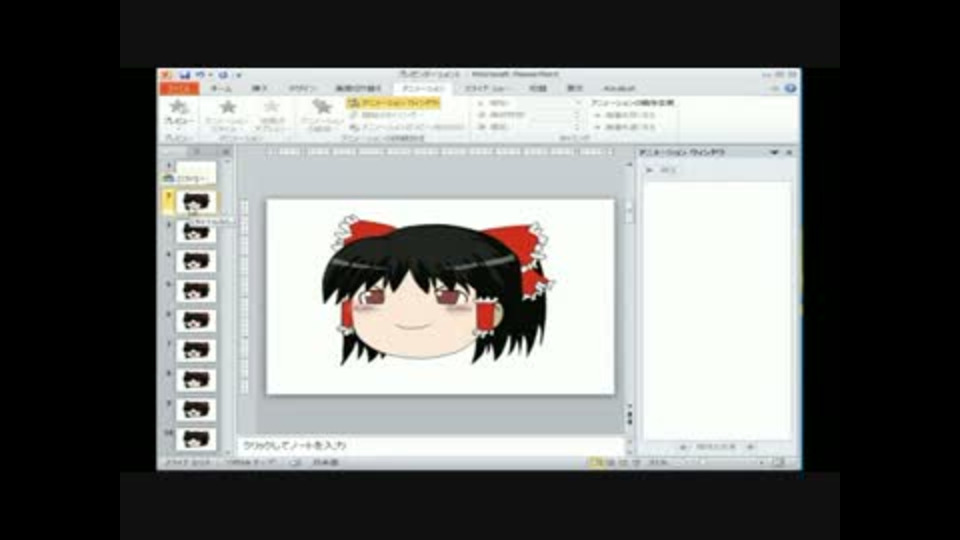Image resolution: width=960 pixels, height=540 pixels.
Task: Select slide 10 thumbnail
Action: [x=196, y=439]
